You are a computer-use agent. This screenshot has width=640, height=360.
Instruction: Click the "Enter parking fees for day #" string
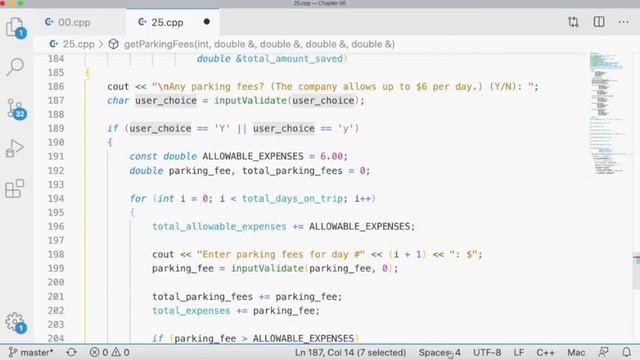(x=281, y=254)
